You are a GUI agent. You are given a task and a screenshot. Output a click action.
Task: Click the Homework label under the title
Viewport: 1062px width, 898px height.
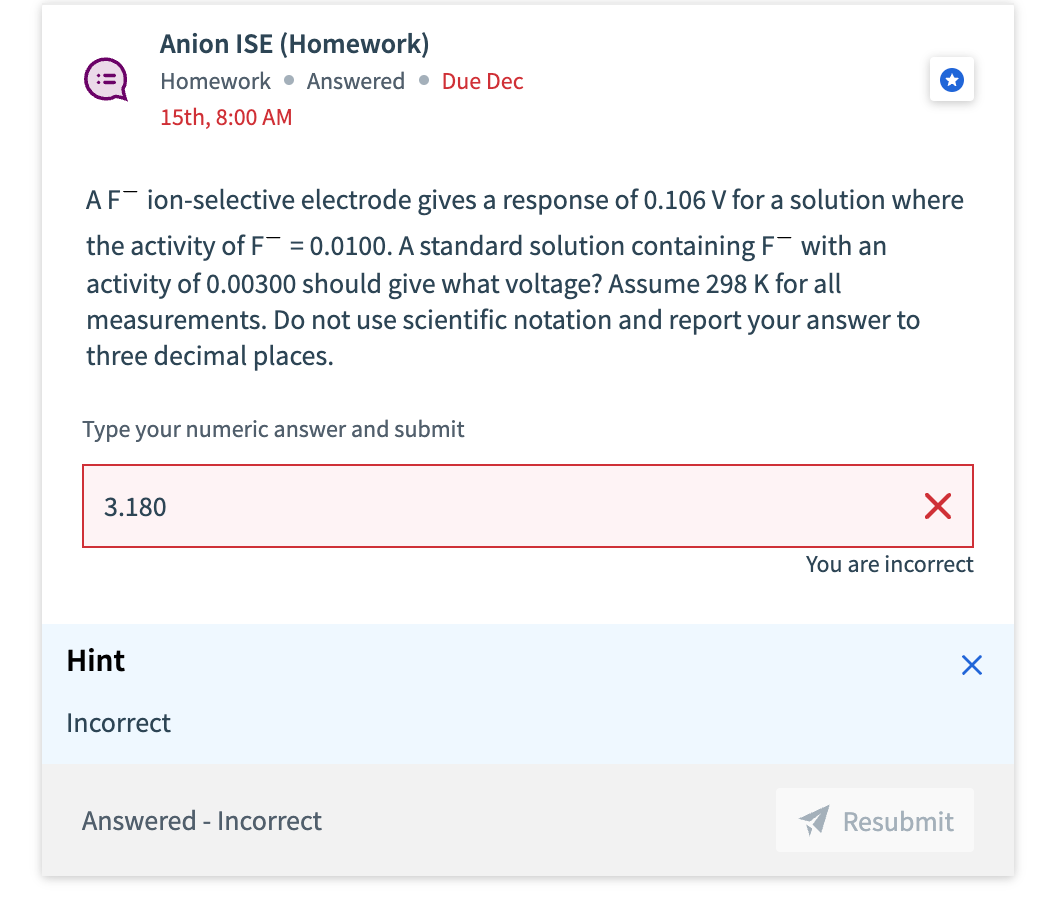(215, 81)
